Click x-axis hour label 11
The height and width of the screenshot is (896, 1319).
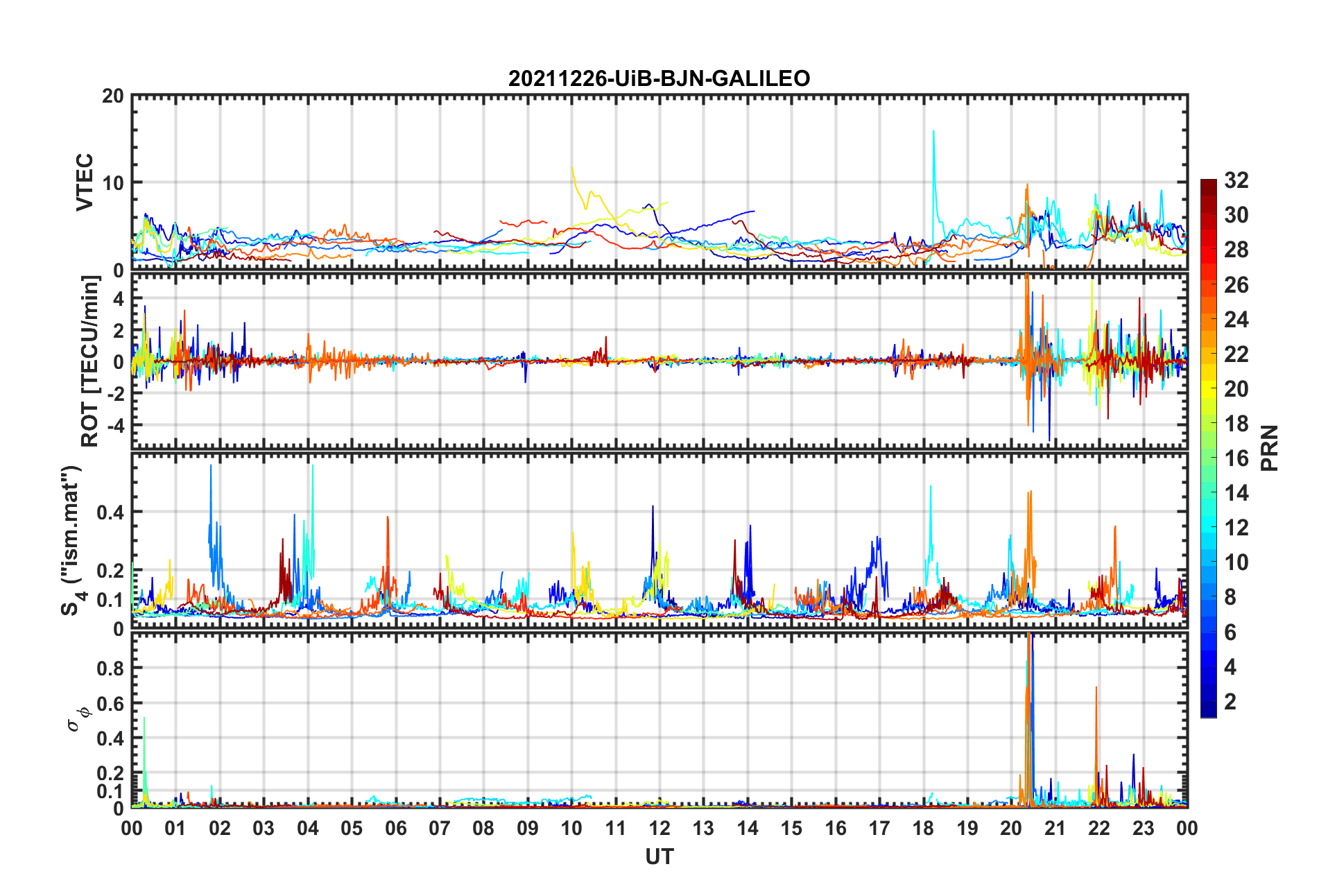pos(615,828)
